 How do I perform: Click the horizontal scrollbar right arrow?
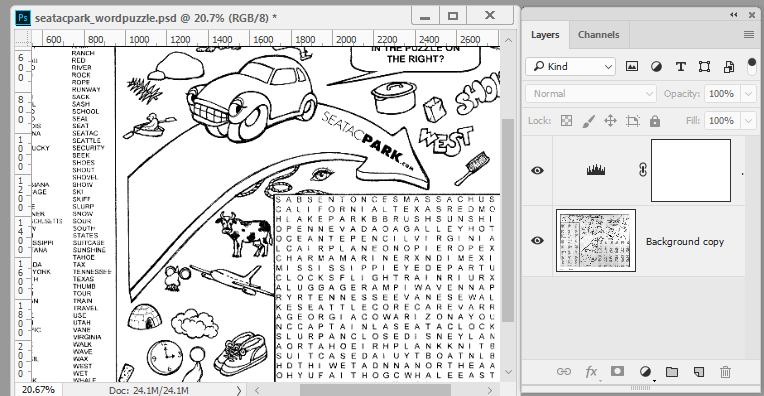[x=490, y=390]
